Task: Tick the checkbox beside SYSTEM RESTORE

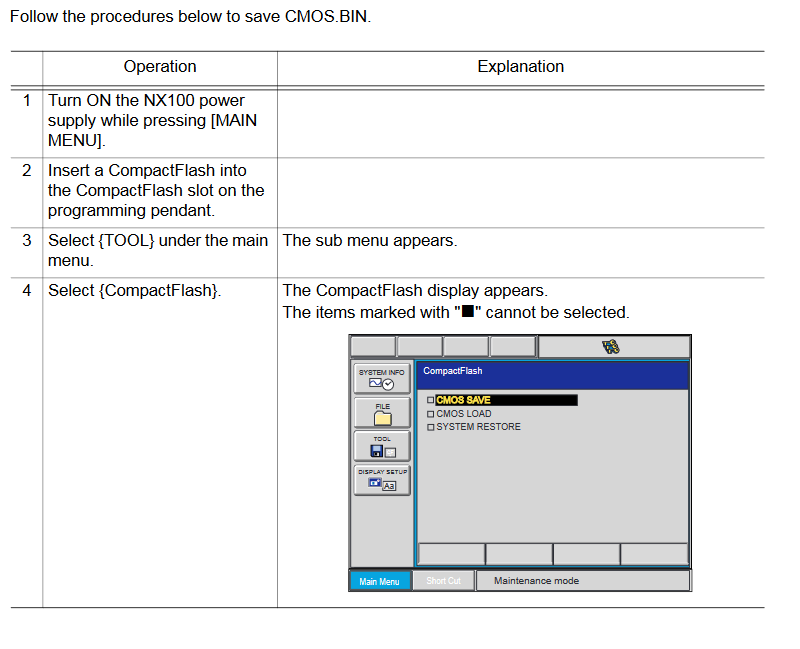Action: coord(431,427)
